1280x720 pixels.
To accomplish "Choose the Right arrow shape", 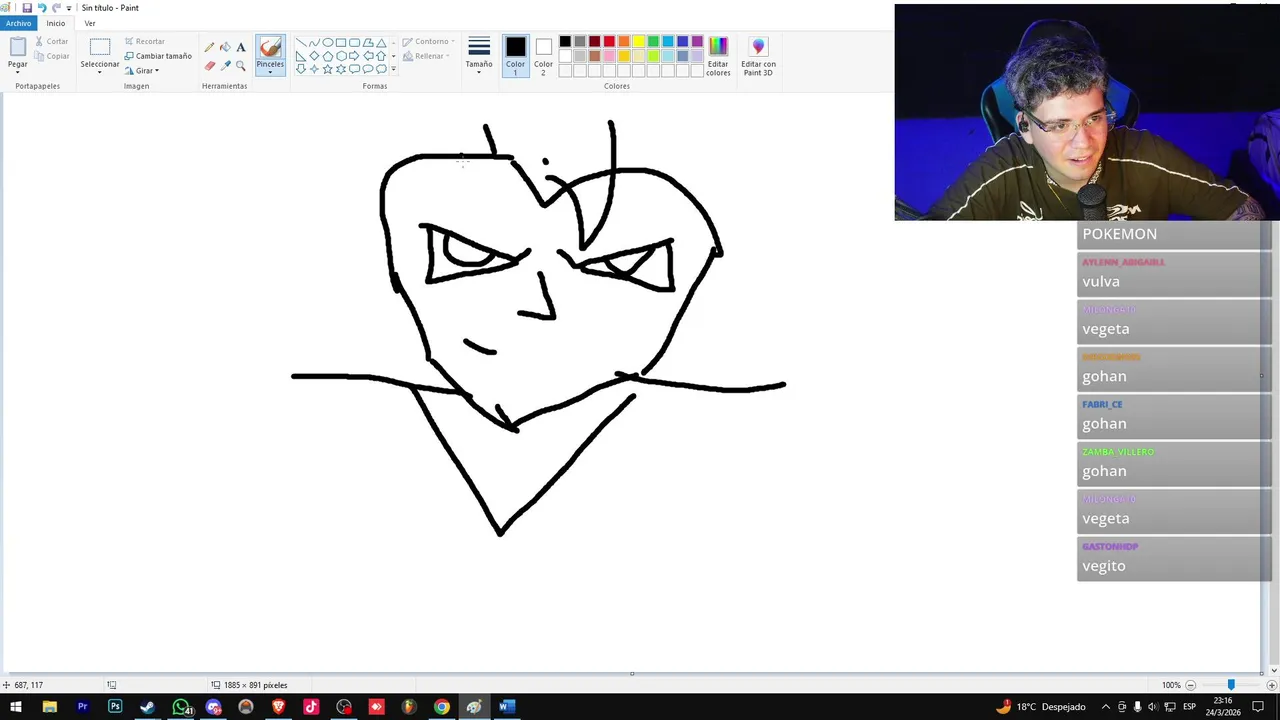I will (354, 56).
